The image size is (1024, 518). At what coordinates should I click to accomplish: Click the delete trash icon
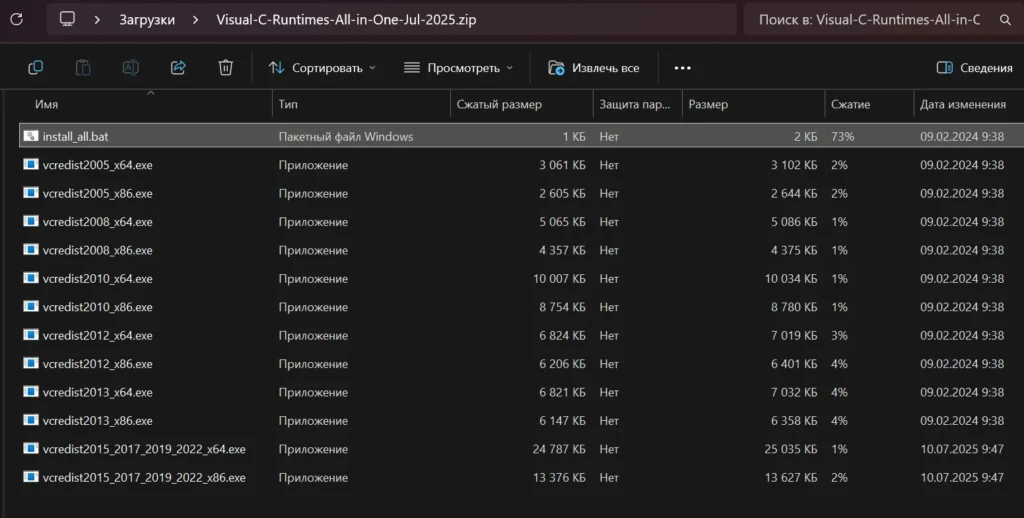pyautogui.click(x=226, y=67)
